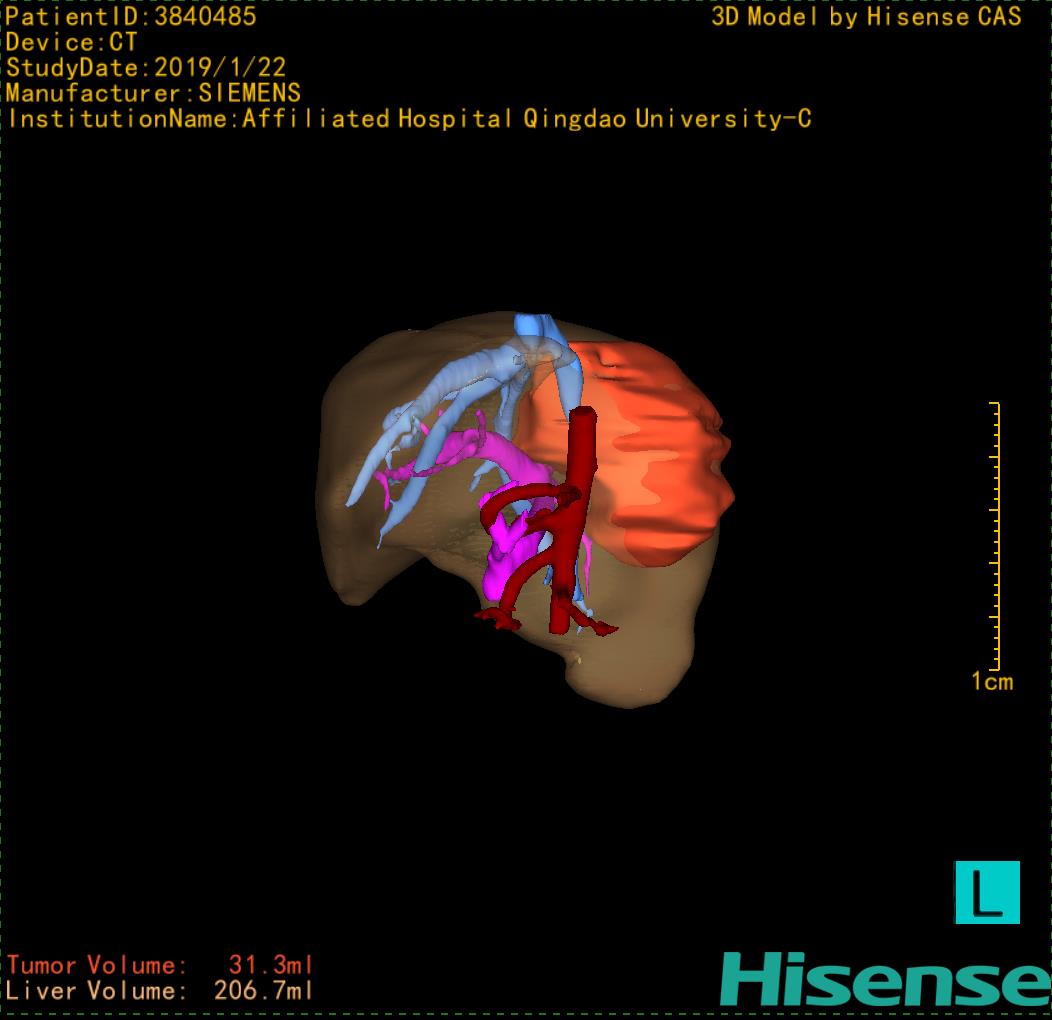1052x1020 pixels.
Task: Click the 31.3ml tumor volume value
Action: [271, 966]
